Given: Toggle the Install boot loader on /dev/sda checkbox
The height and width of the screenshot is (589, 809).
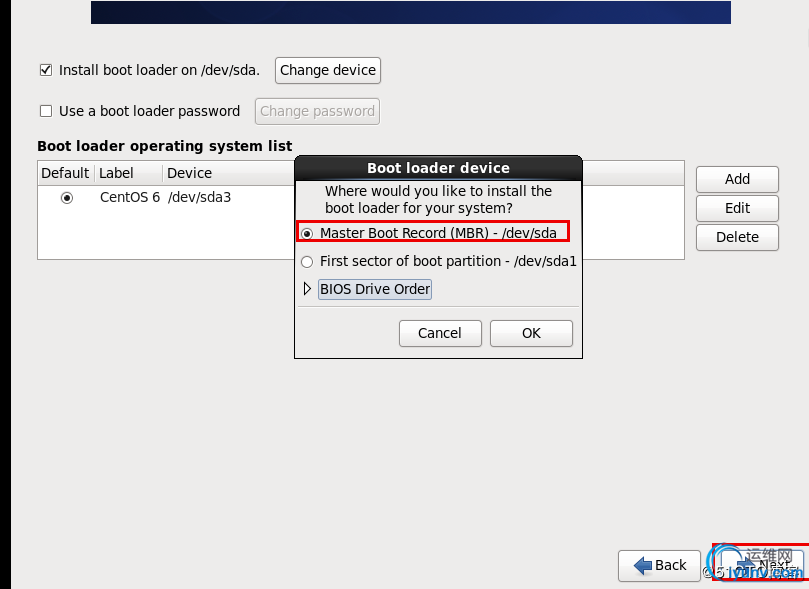Looking at the screenshot, I should (45, 70).
